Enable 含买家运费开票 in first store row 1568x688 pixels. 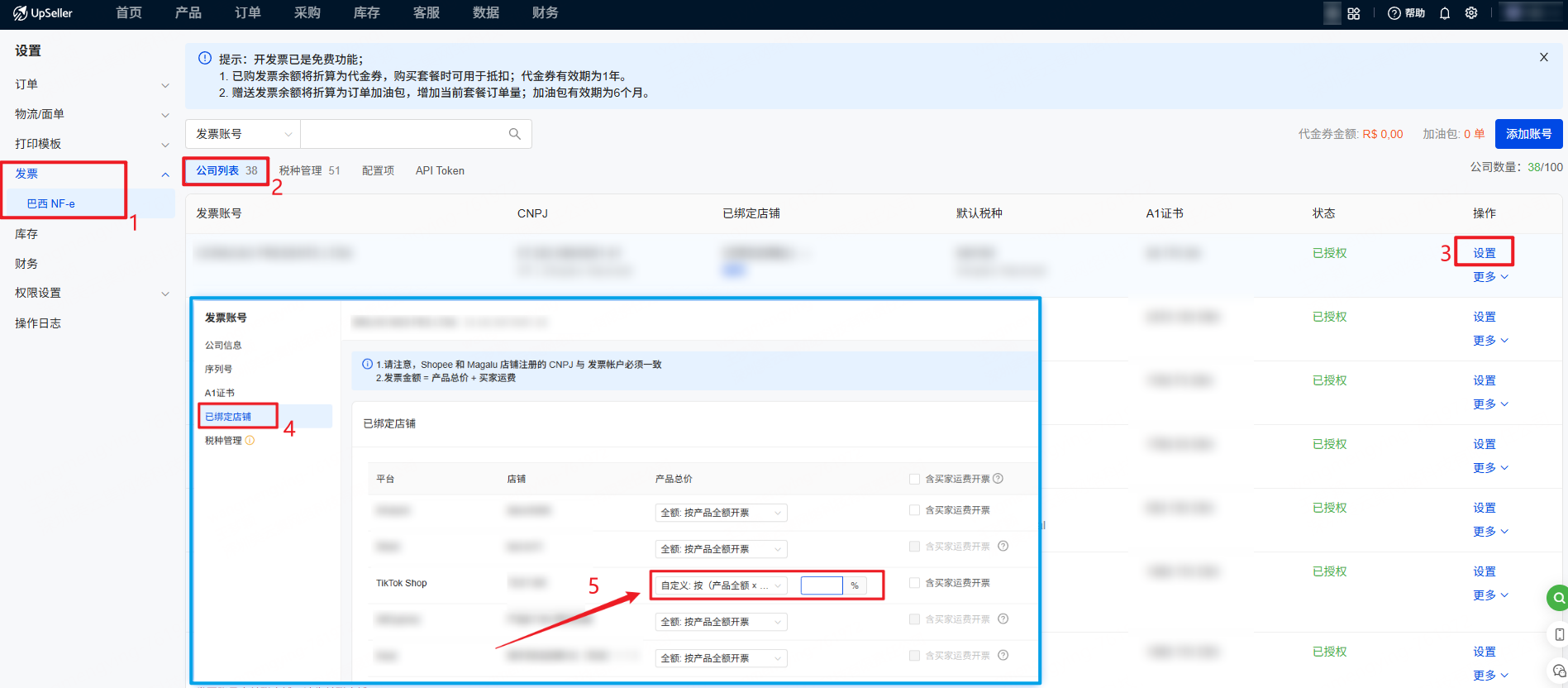pos(914,510)
